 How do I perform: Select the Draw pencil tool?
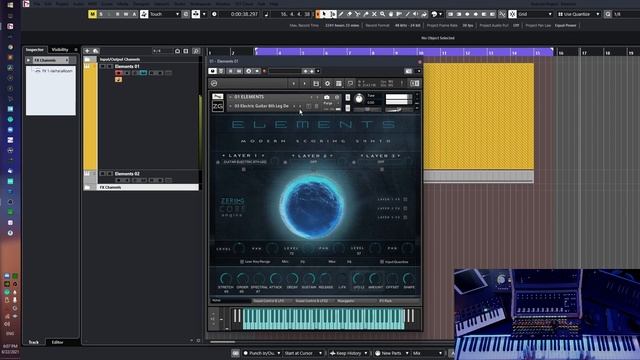click(x=341, y=14)
